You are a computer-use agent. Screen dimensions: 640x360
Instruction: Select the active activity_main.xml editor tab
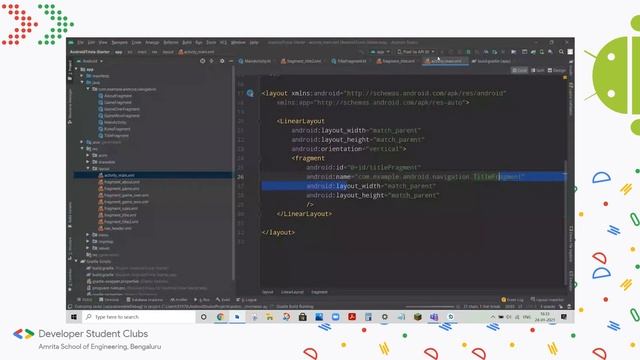tap(444, 61)
